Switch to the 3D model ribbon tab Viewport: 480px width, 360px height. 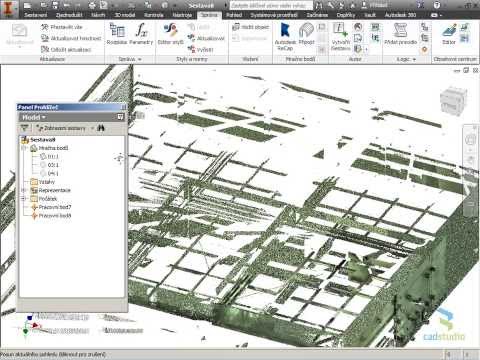(x=125, y=15)
